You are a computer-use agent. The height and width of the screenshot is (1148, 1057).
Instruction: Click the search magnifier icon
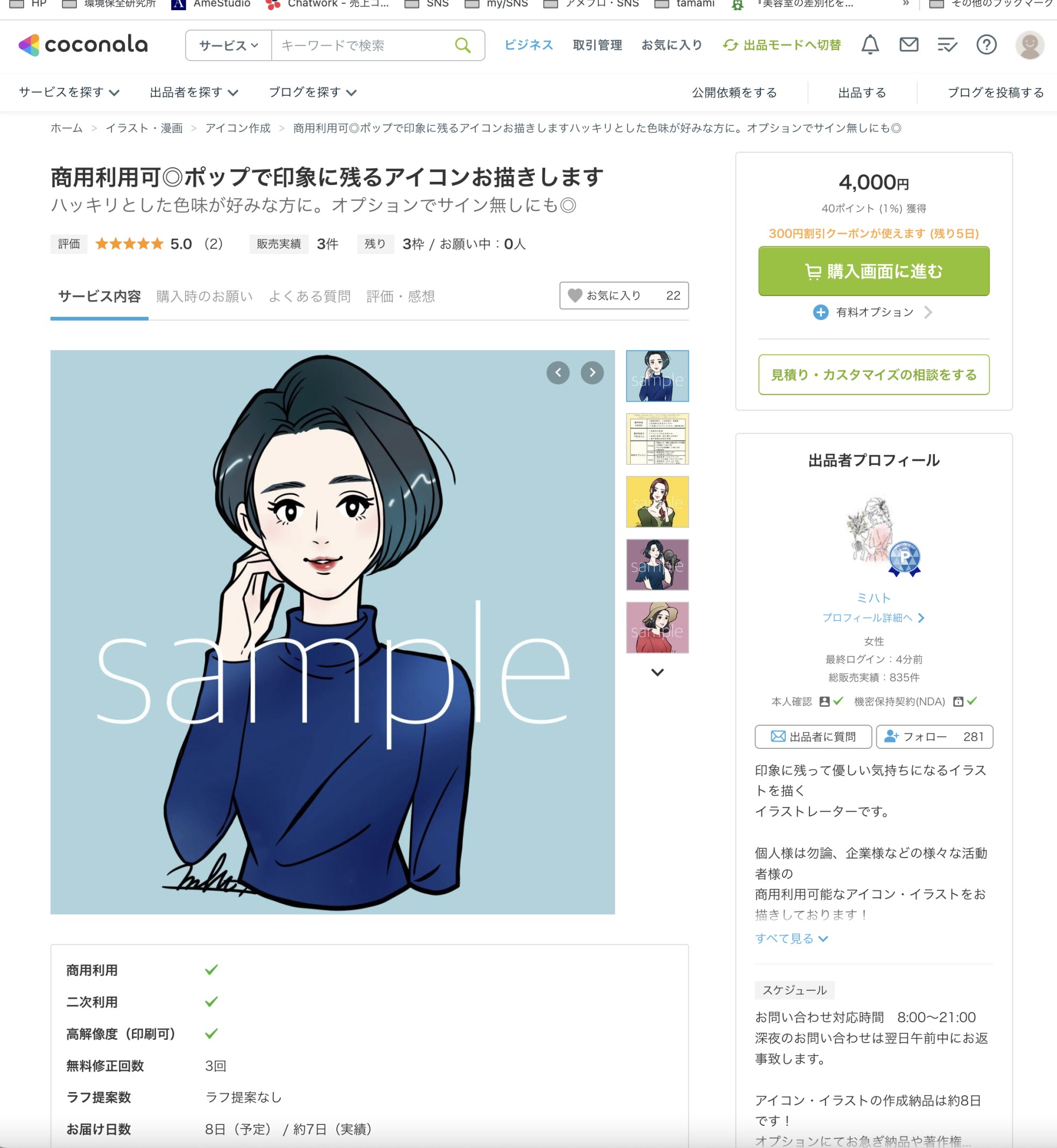pos(463,45)
